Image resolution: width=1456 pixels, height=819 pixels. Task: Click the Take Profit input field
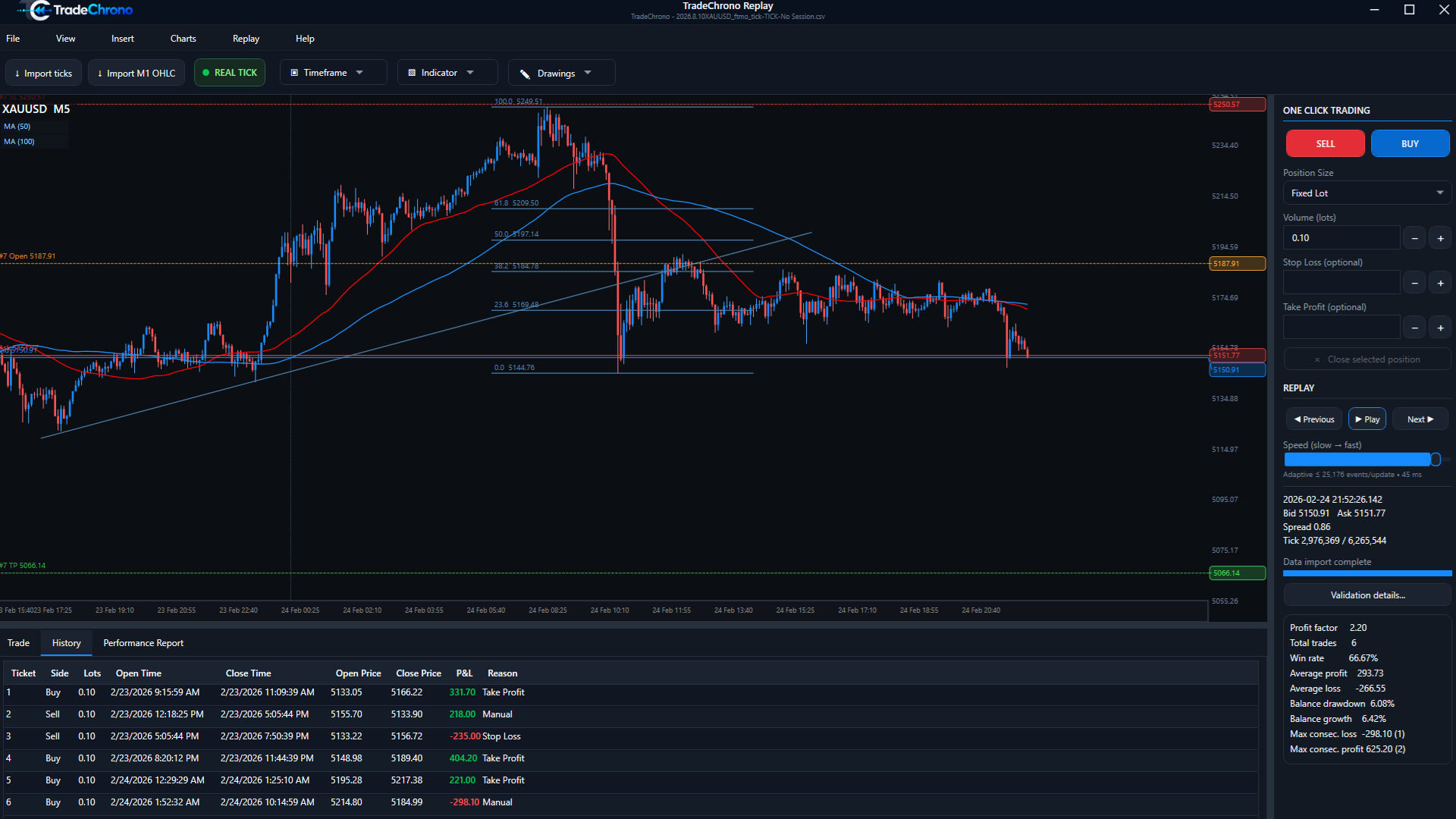(1341, 328)
